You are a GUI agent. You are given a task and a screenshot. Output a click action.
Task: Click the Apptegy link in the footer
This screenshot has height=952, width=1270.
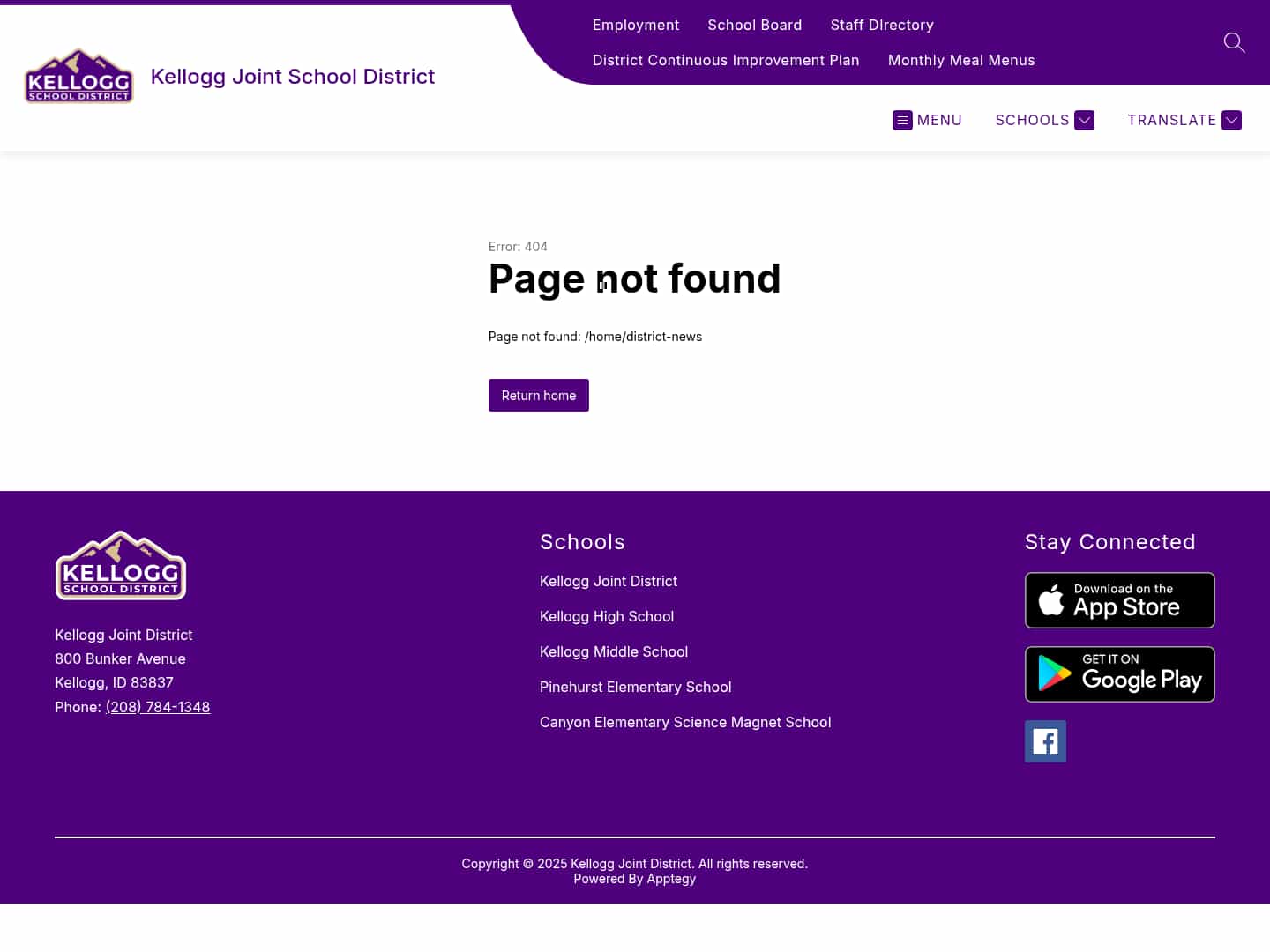pos(671,878)
